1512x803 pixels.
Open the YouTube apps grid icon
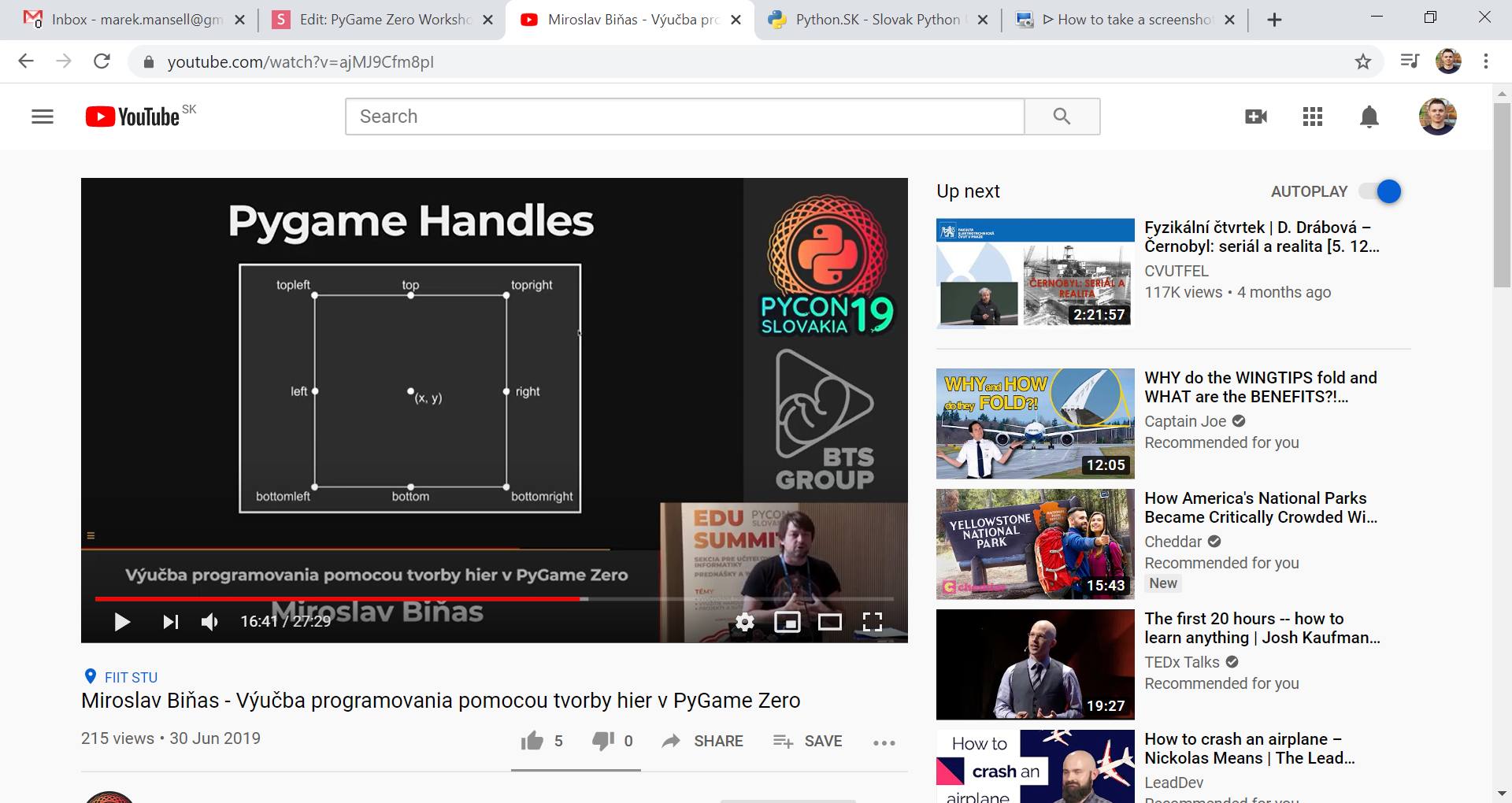click(1313, 117)
